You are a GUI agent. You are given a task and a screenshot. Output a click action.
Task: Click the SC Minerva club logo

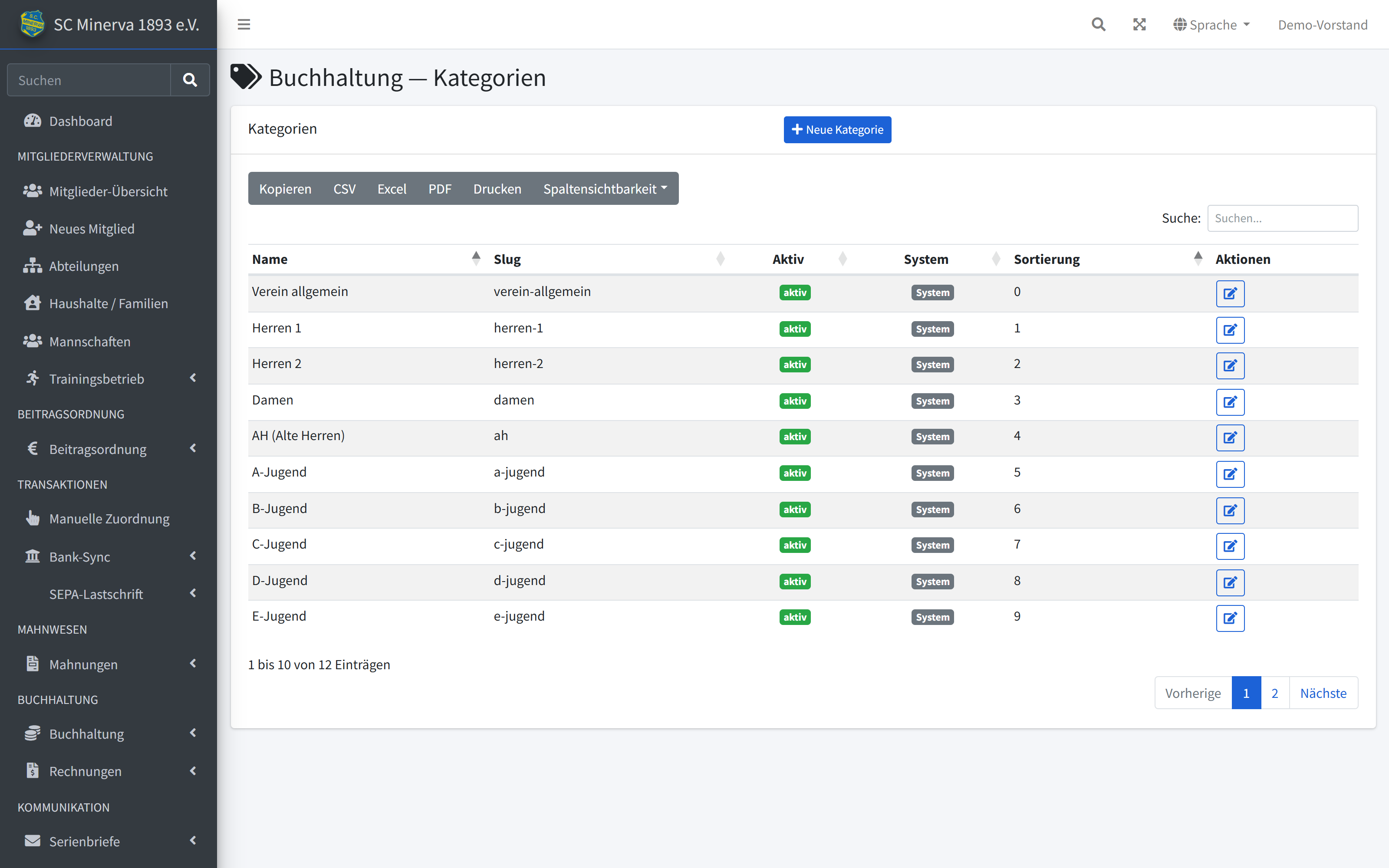coord(32,23)
